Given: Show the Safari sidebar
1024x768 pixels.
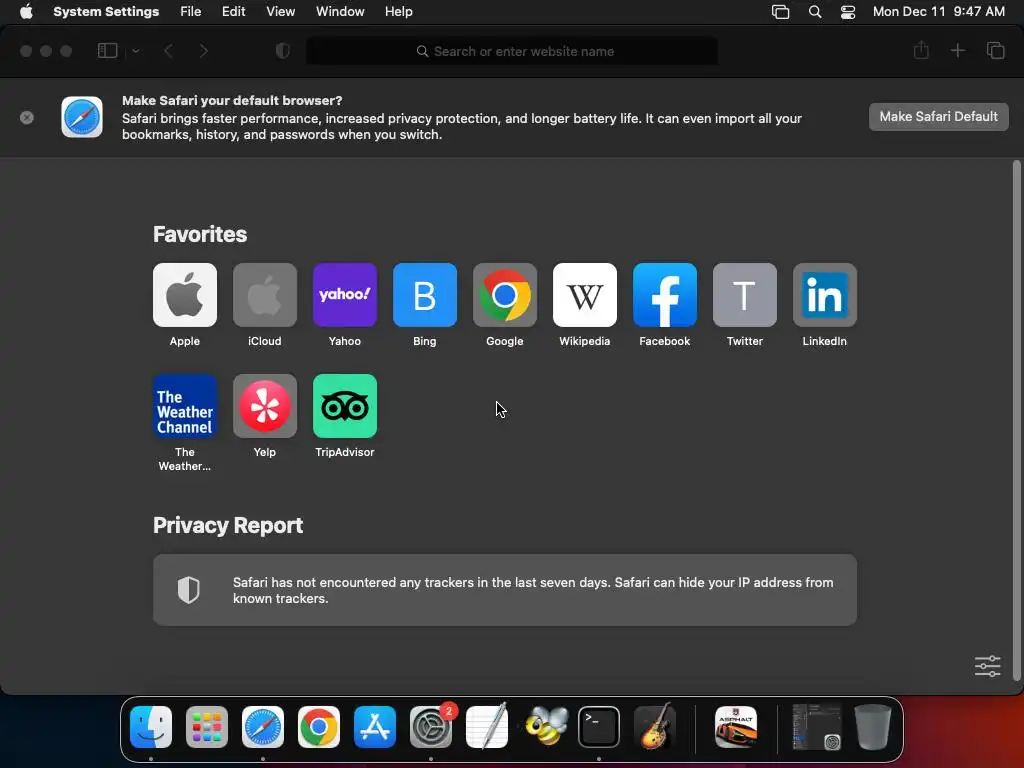Looking at the screenshot, I should click(107, 51).
